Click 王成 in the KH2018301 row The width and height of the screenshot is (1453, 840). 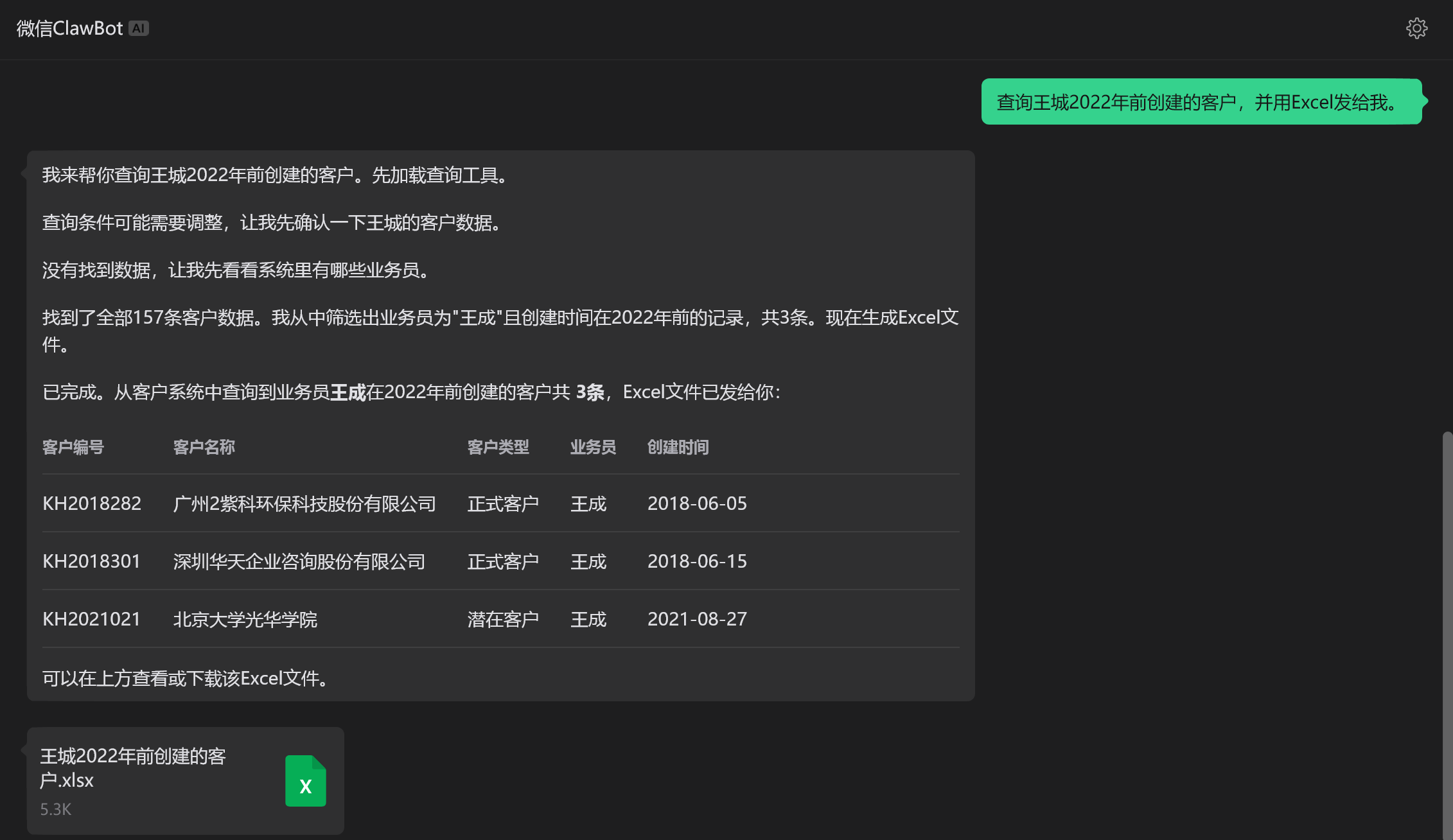click(588, 561)
